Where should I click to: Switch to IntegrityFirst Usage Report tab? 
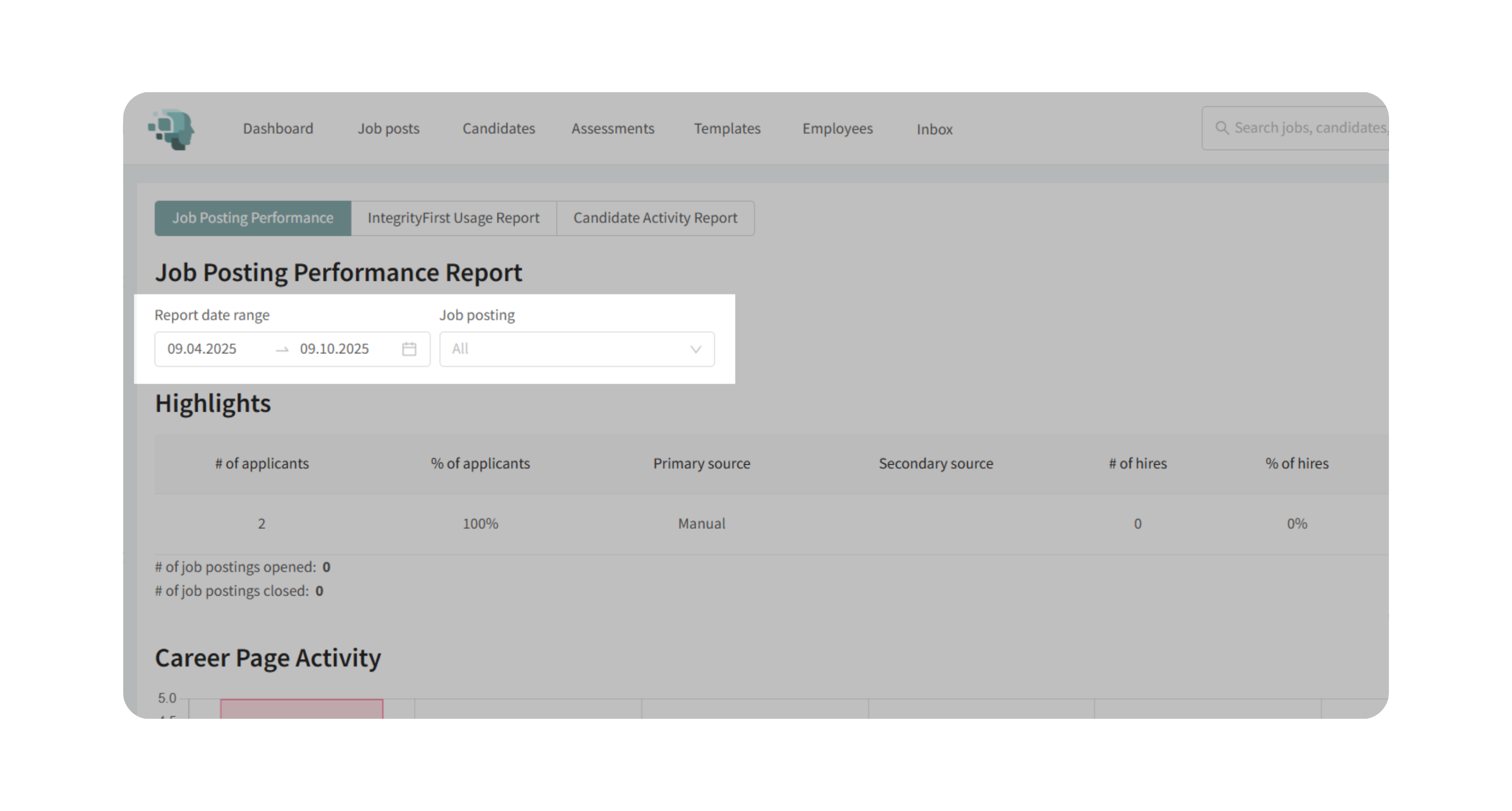[453, 218]
